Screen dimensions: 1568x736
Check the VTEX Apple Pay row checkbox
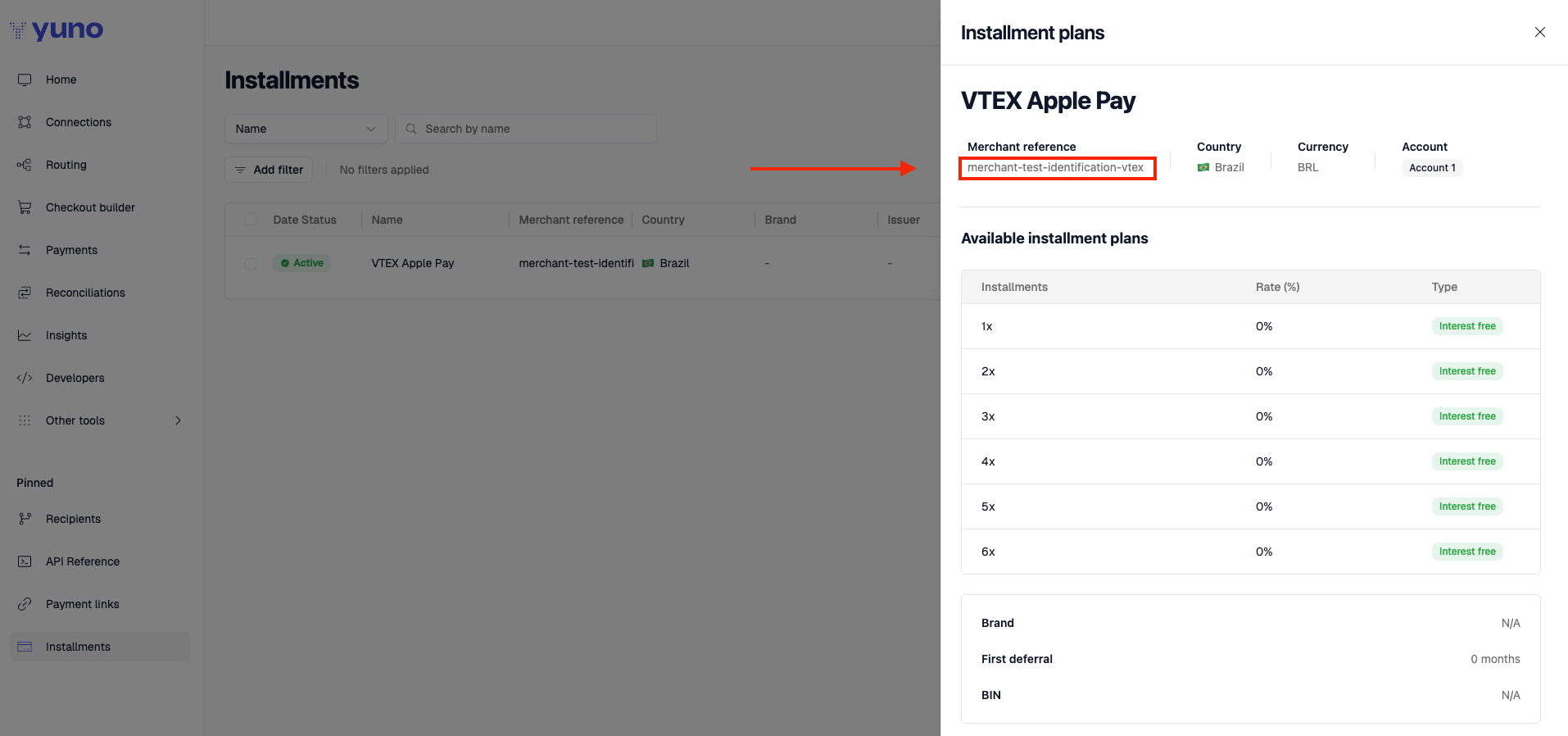click(x=251, y=264)
